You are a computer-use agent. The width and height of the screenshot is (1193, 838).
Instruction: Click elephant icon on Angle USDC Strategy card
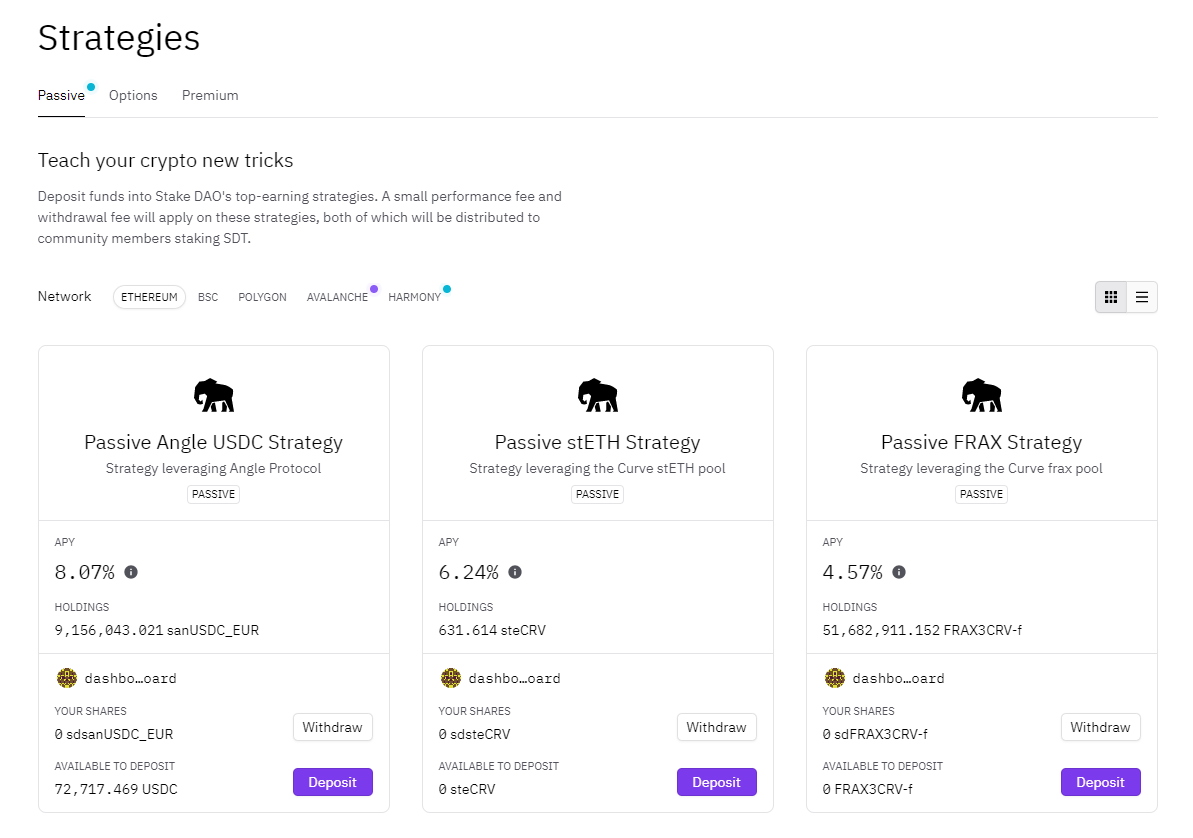point(213,395)
